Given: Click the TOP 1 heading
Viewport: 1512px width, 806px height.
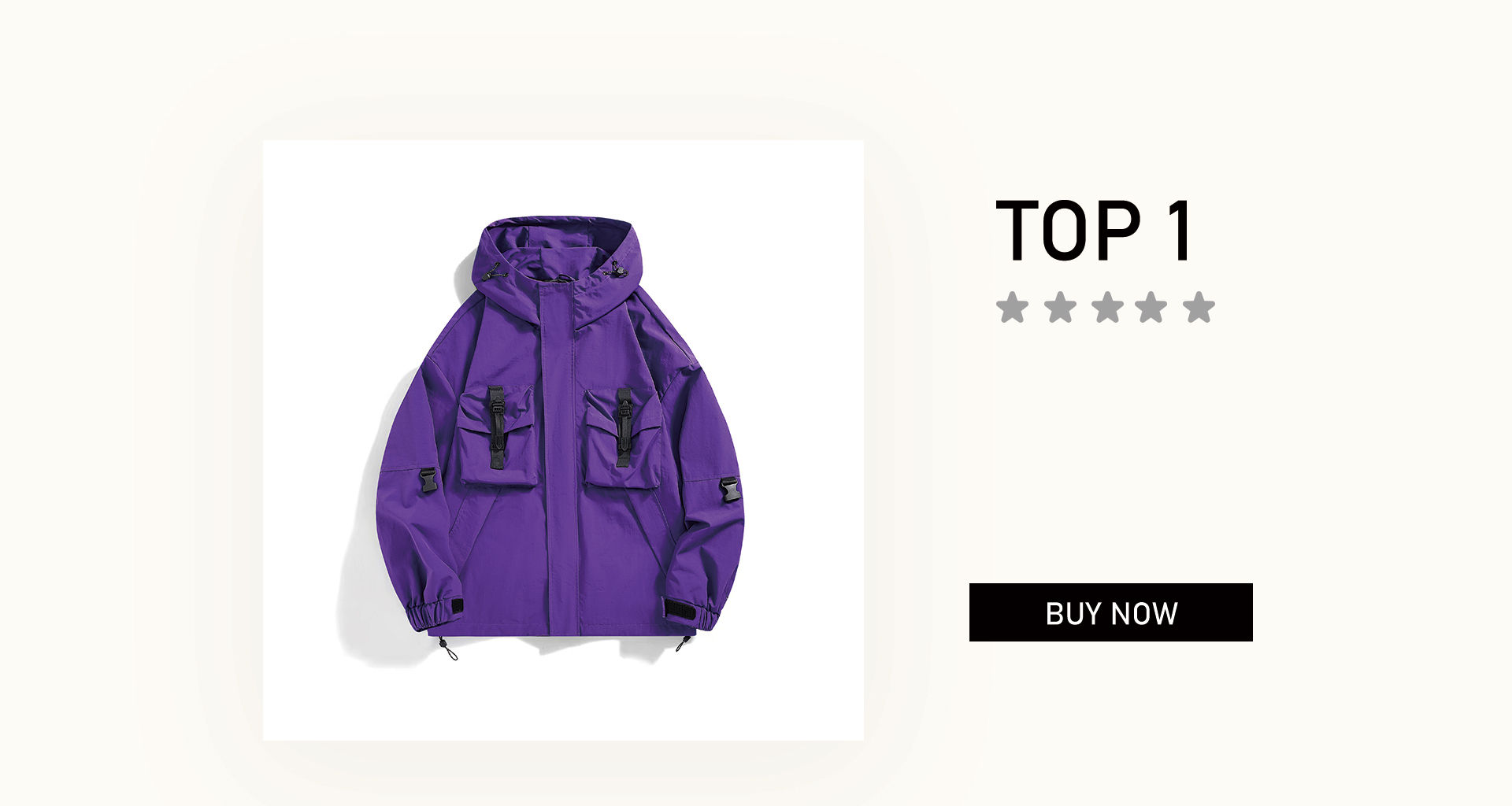Looking at the screenshot, I should 1095,231.
